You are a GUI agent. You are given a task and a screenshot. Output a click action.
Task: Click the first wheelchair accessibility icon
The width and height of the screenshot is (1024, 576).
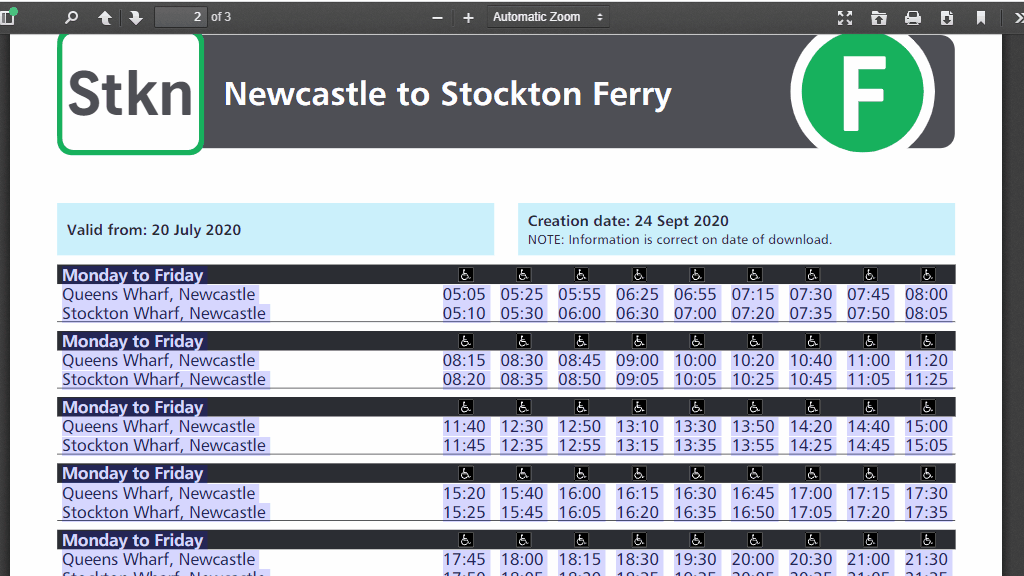pos(465,275)
